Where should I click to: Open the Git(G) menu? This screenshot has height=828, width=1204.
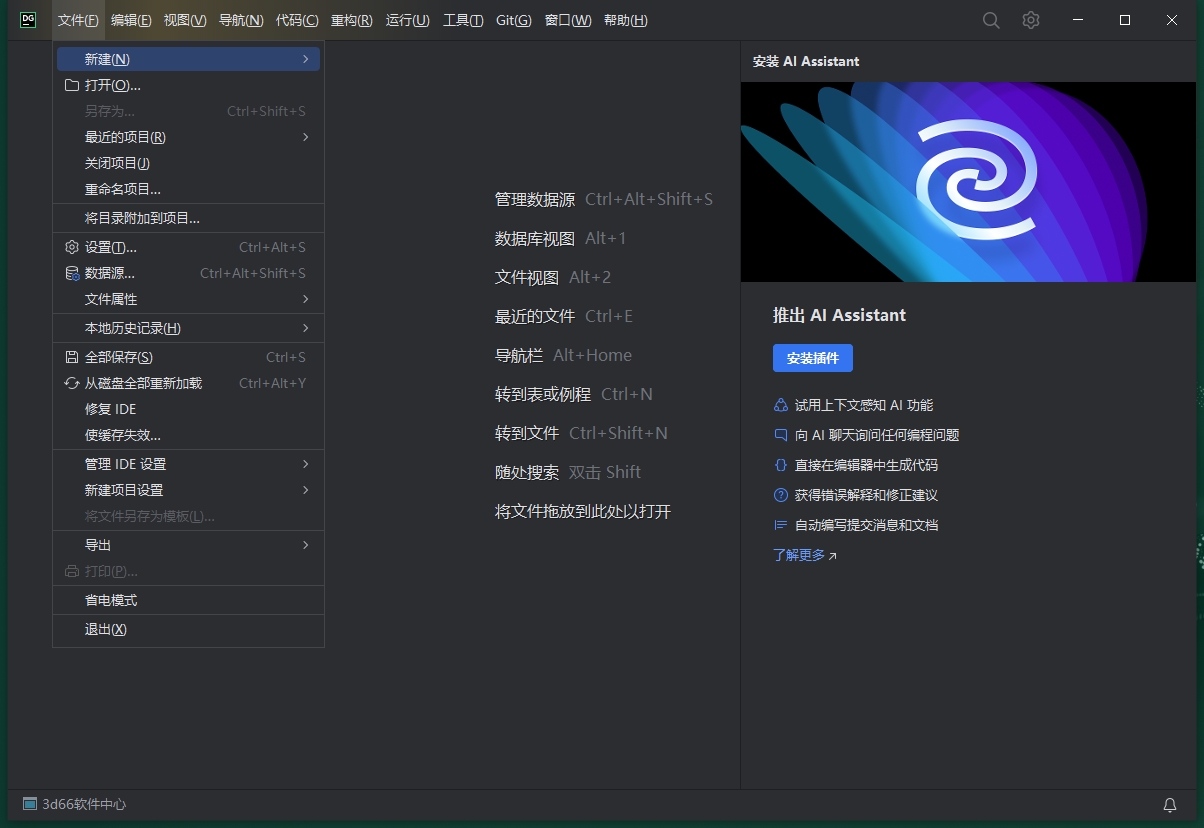[x=514, y=20]
